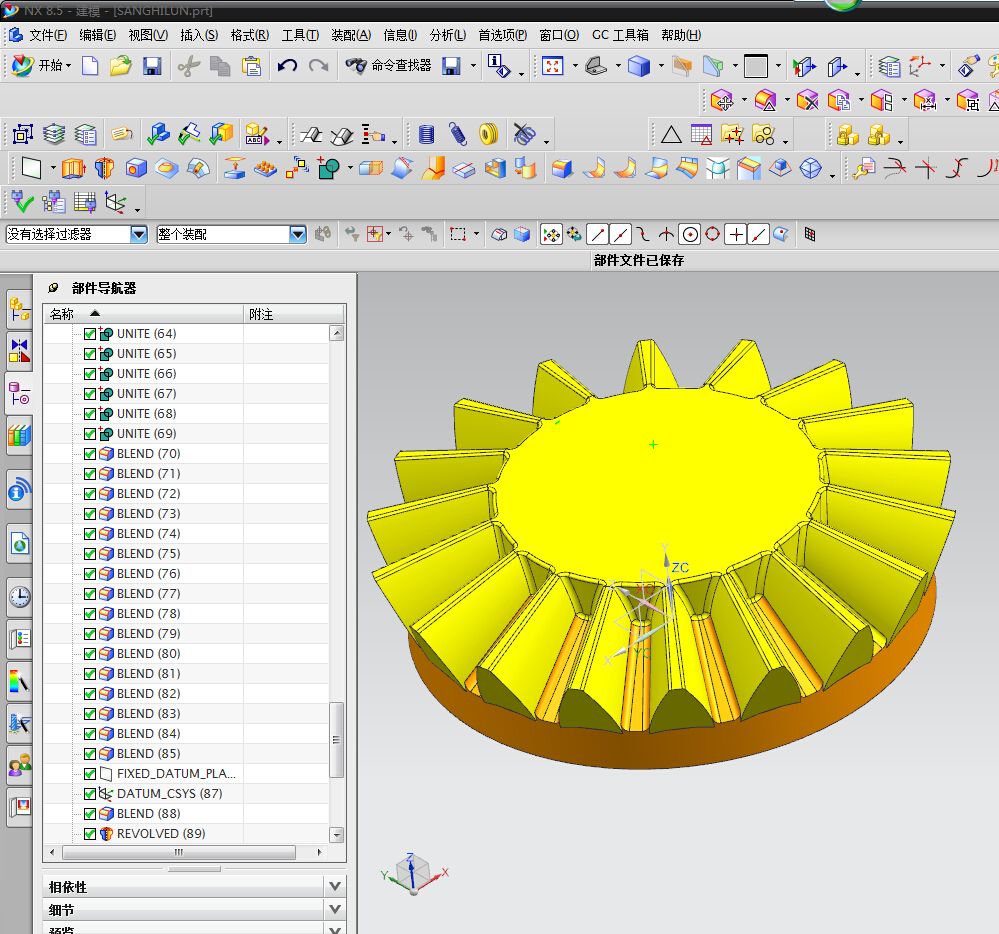Viewport: 999px width, 934px height.
Task: Open the 编辑(E) menu
Action: (x=97, y=35)
